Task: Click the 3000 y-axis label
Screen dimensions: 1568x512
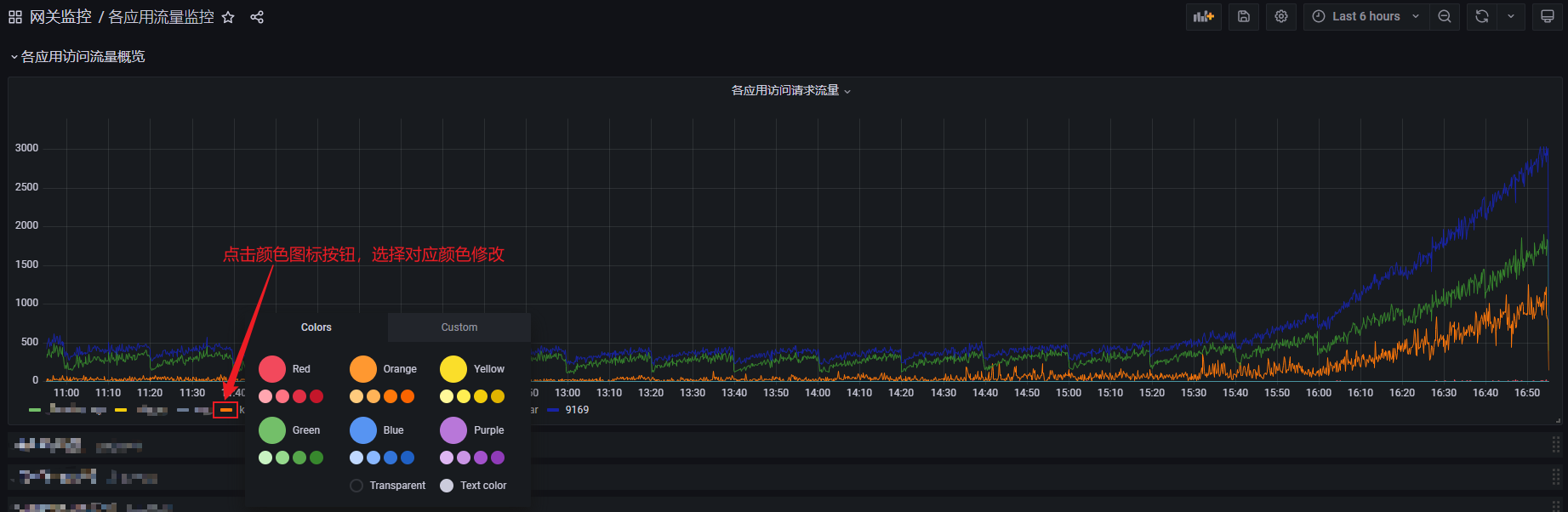Action: coord(26,148)
